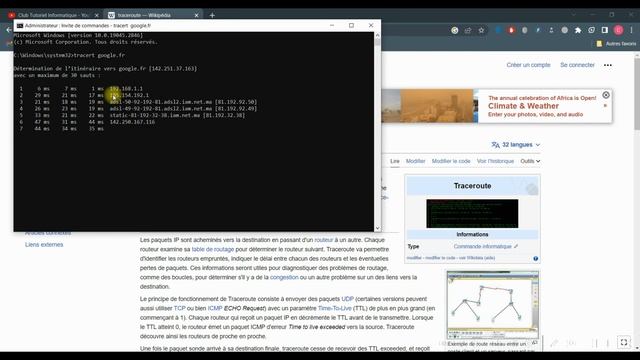Follow the table de routage link
The width and height of the screenshot is (640, 360).
(x=213, y=249)
